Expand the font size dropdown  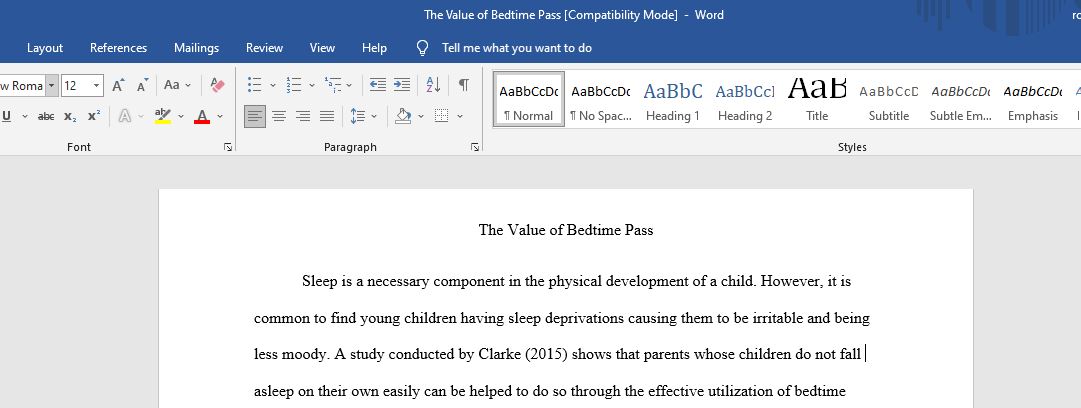97,85
